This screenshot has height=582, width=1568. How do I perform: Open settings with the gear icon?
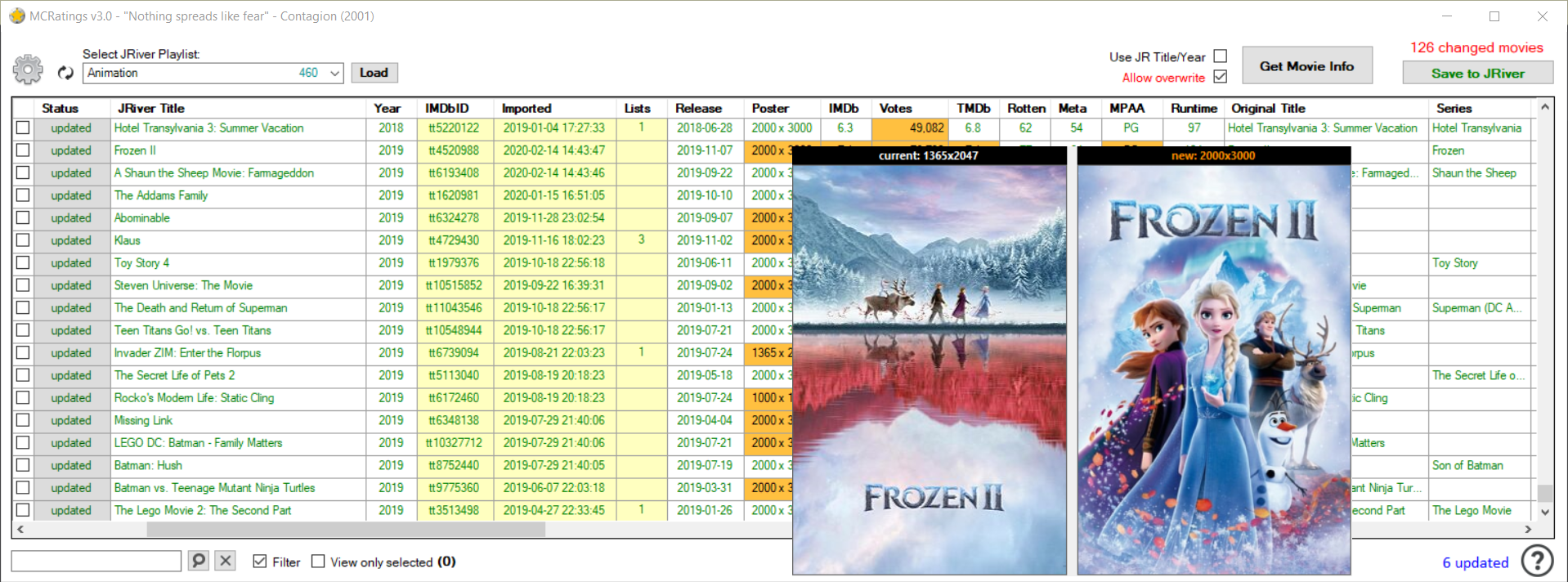[28, 69]
